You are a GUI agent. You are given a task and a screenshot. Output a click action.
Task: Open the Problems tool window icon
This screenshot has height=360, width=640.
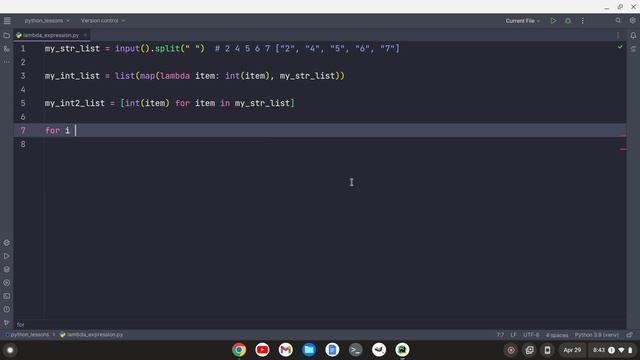pos(7,309)
